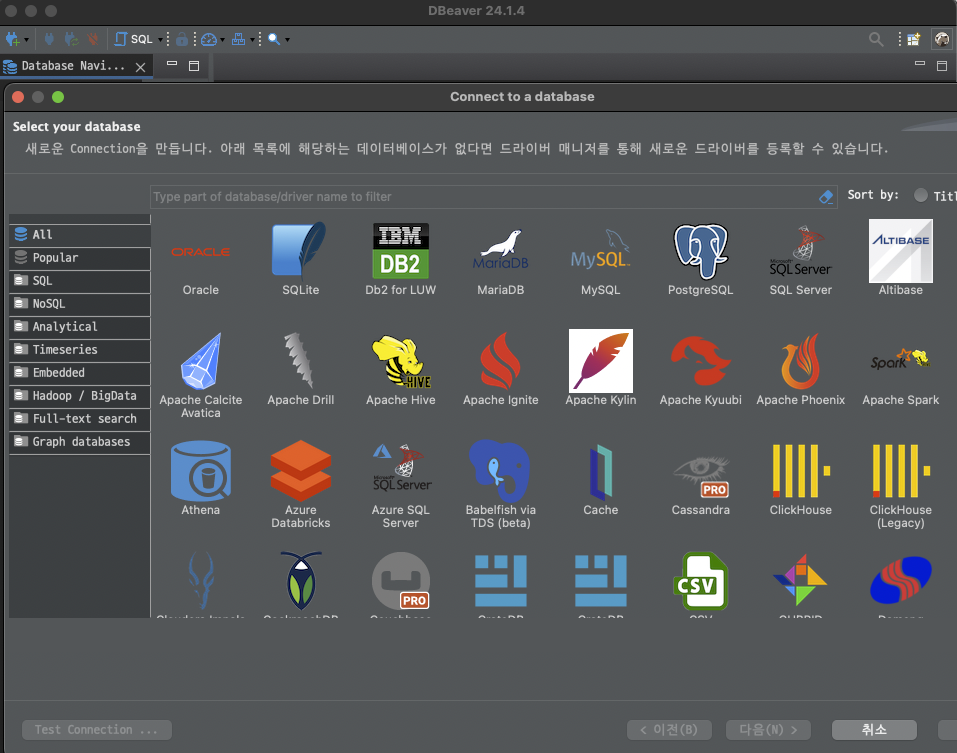The height and width of the screenshot is (753, 957).
Task: Choose the Altibase driver
Action: point(901,258)
